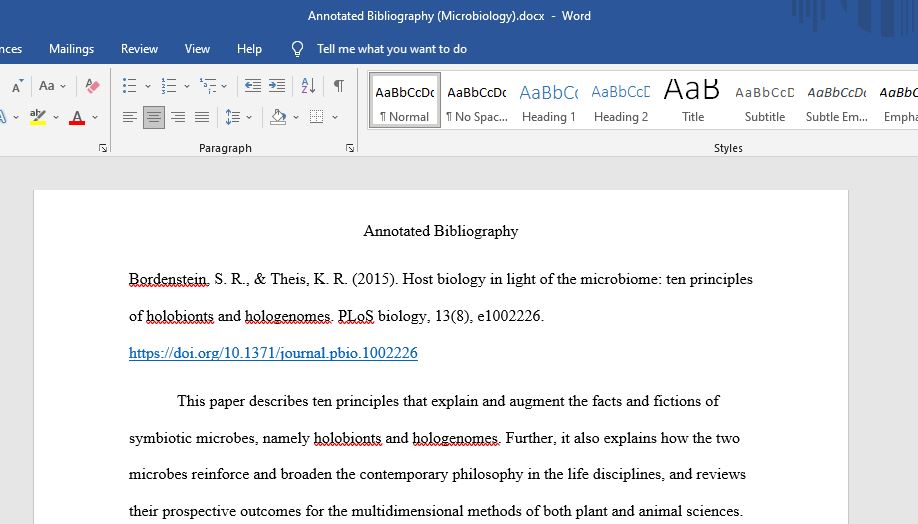
Task: Click the misspelled word Bordenstein
Action: point(169,279)
